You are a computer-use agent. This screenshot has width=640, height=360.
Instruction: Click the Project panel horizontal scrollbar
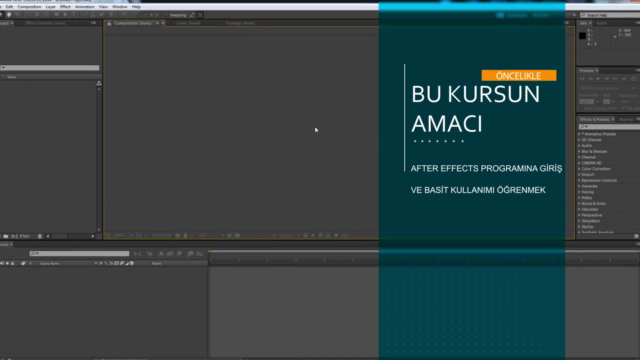(x=70, y=236)
